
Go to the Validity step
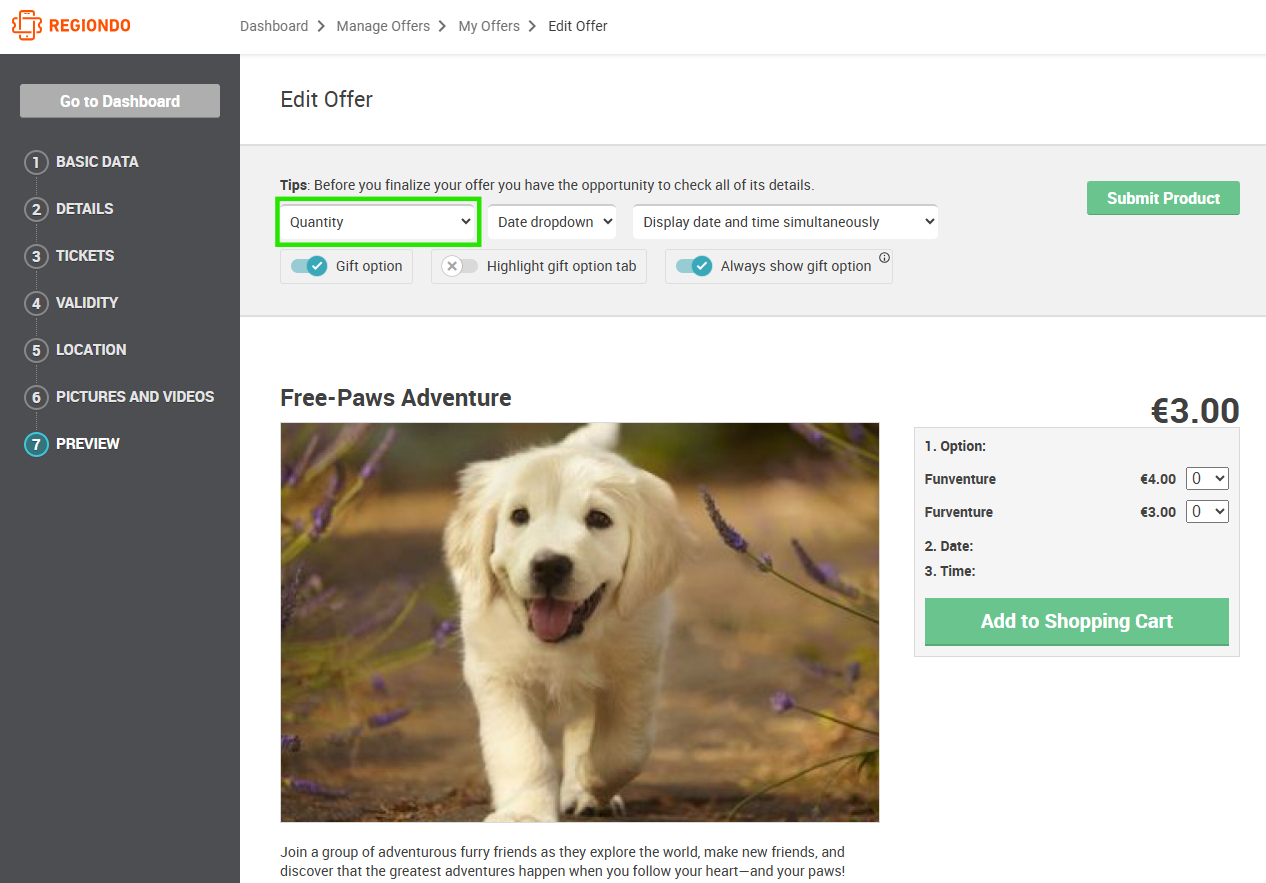[87, 303]
